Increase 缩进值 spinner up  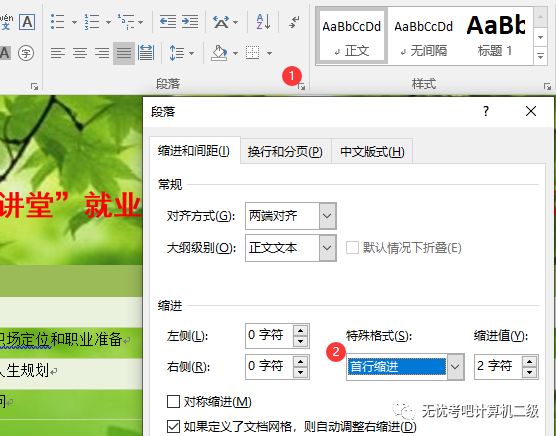click(530, 361)
